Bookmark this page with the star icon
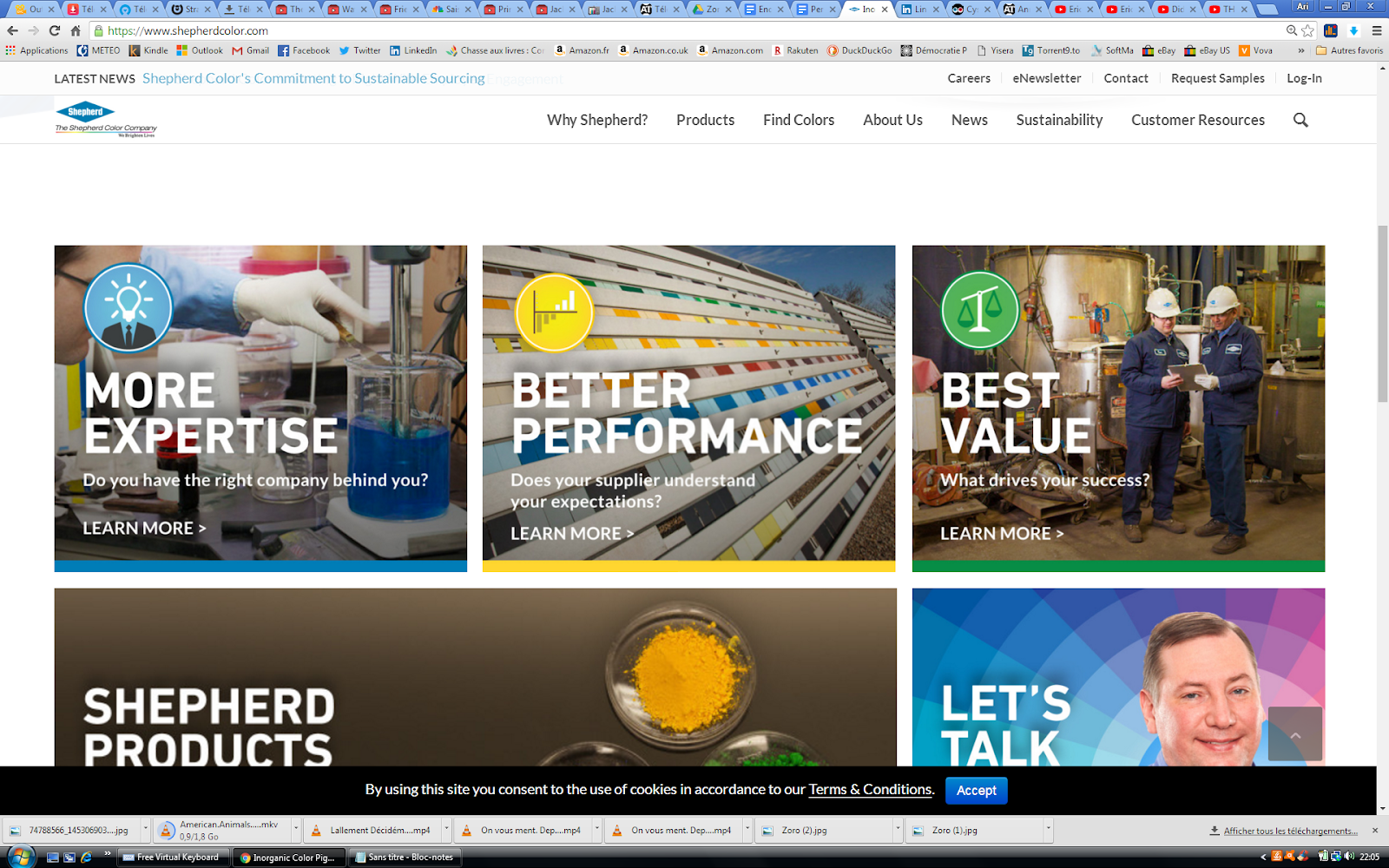Viewport: 1389px width, 868px height. tap(1308, 30)
